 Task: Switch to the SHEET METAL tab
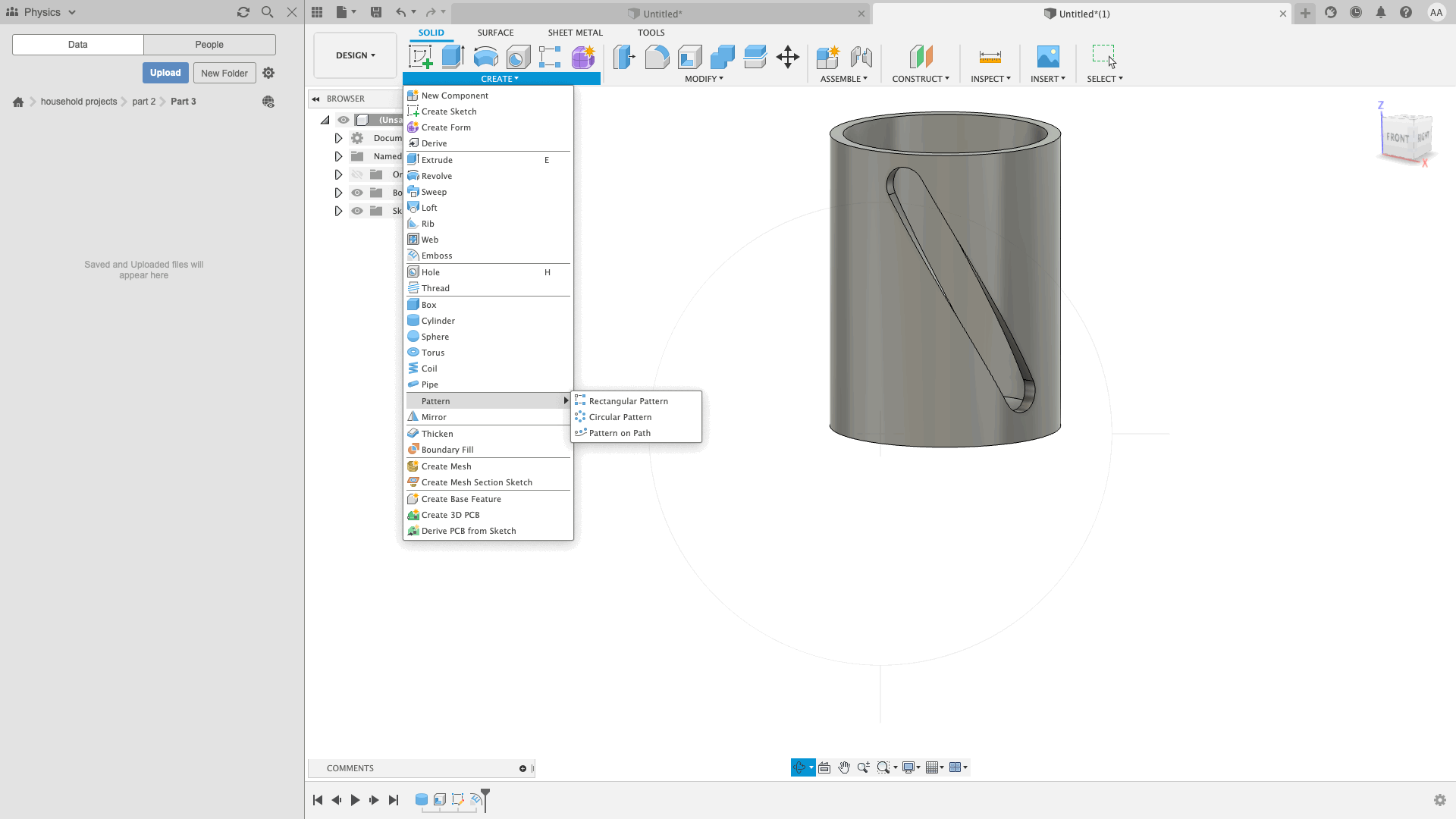(x=575, y=33)
